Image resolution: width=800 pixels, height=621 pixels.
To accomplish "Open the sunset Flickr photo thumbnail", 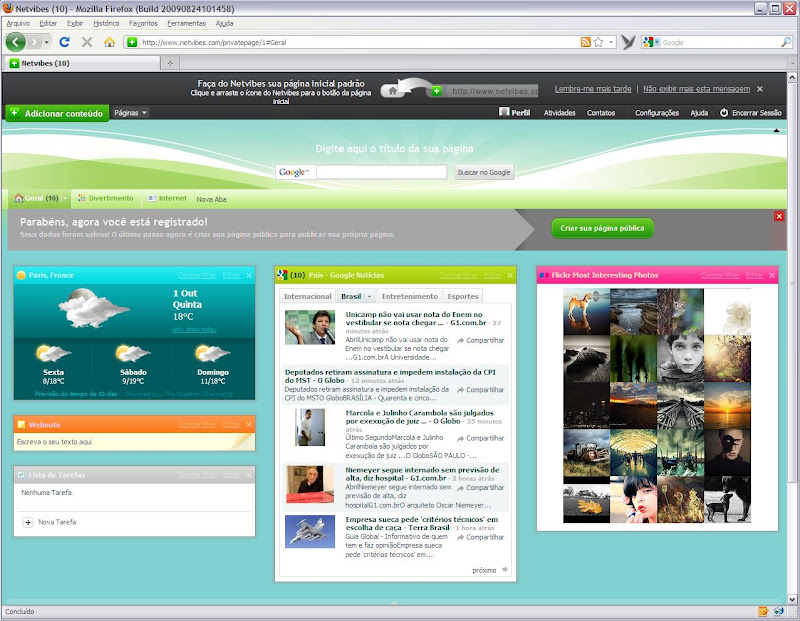I will coord(727,406).
